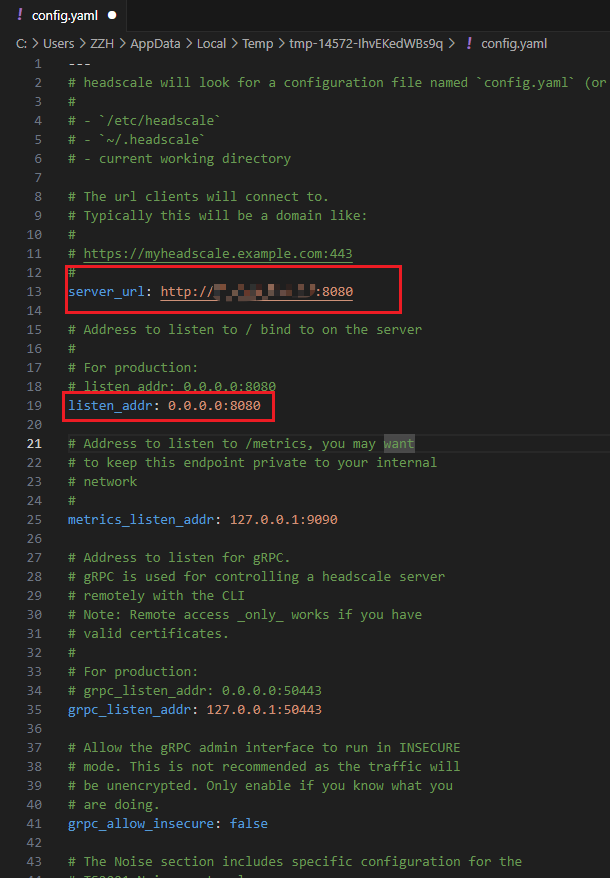This screenshot has height=878, width=610.
Task: Click the YAML file icon in the tab
Action: (x=20, y=15)
